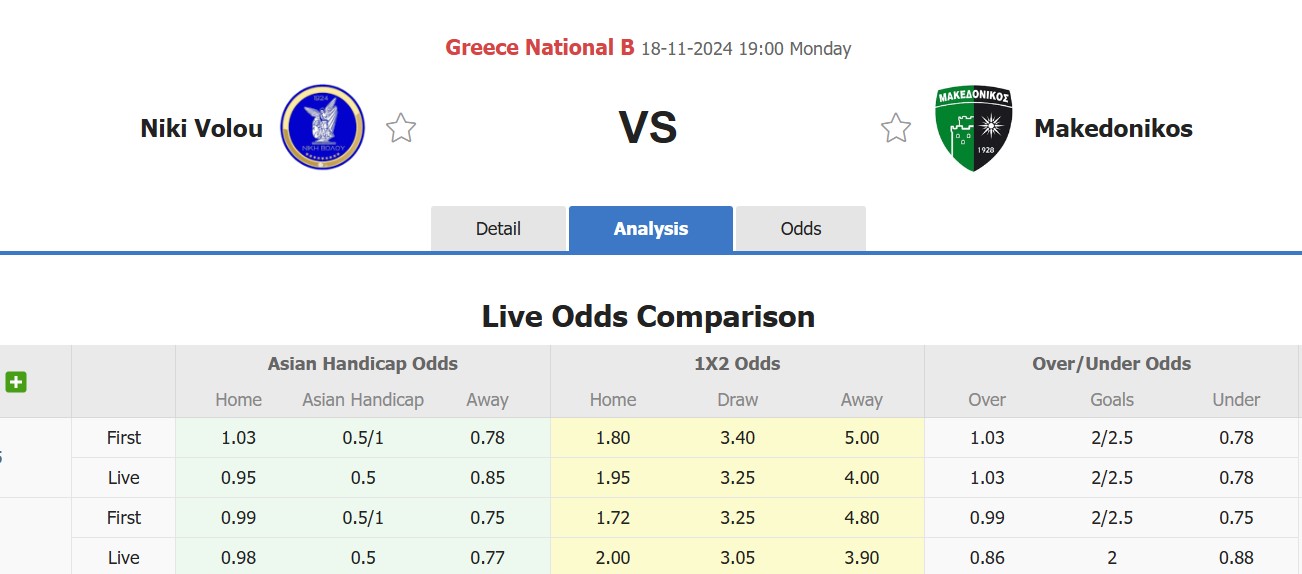Click live home odds 1.95
Image resolution: width=1302 pixels, height=574 pixels.
tap(613, 478)
